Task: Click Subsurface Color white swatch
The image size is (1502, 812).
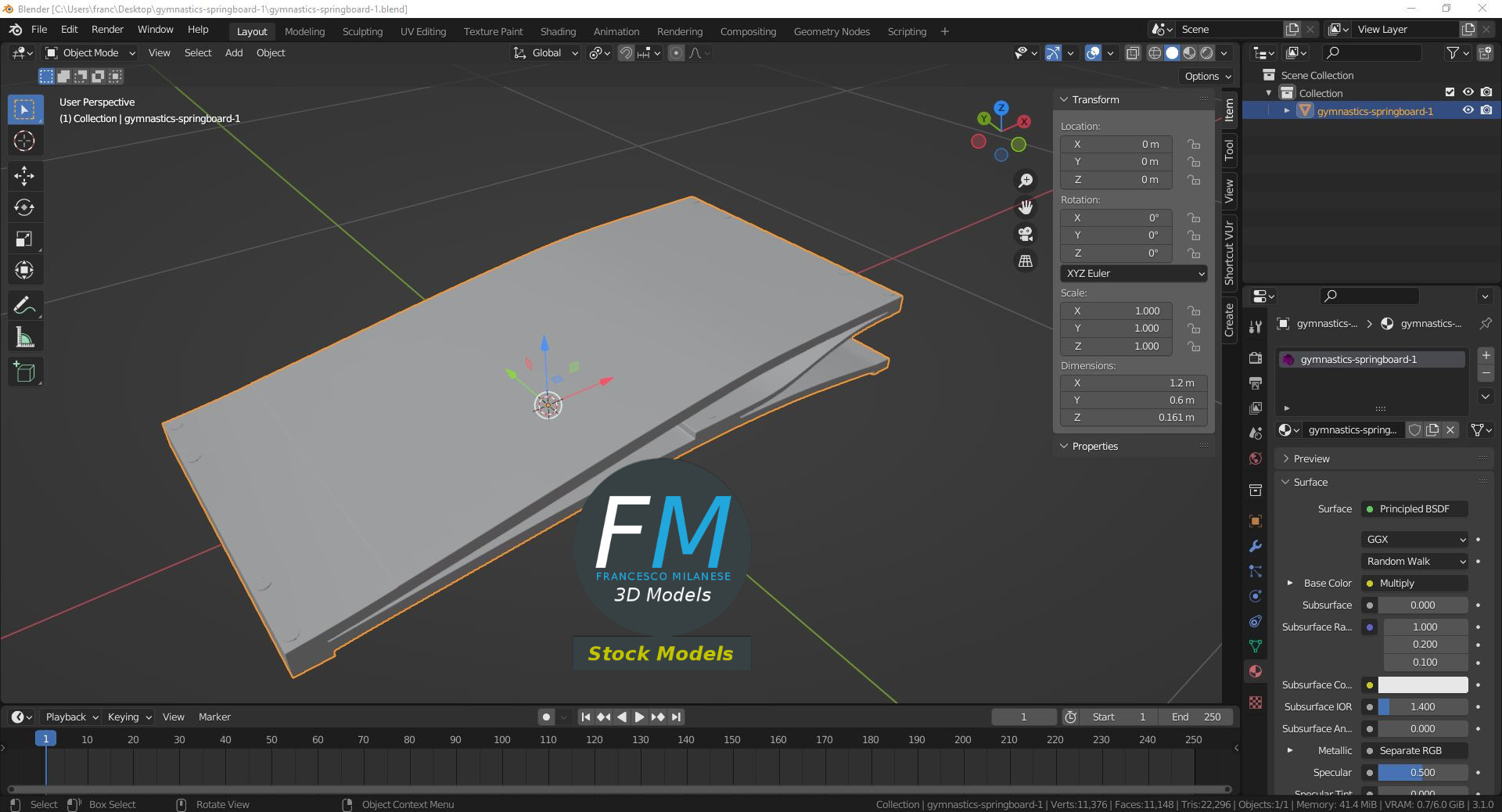Action: click(1423, 685)
